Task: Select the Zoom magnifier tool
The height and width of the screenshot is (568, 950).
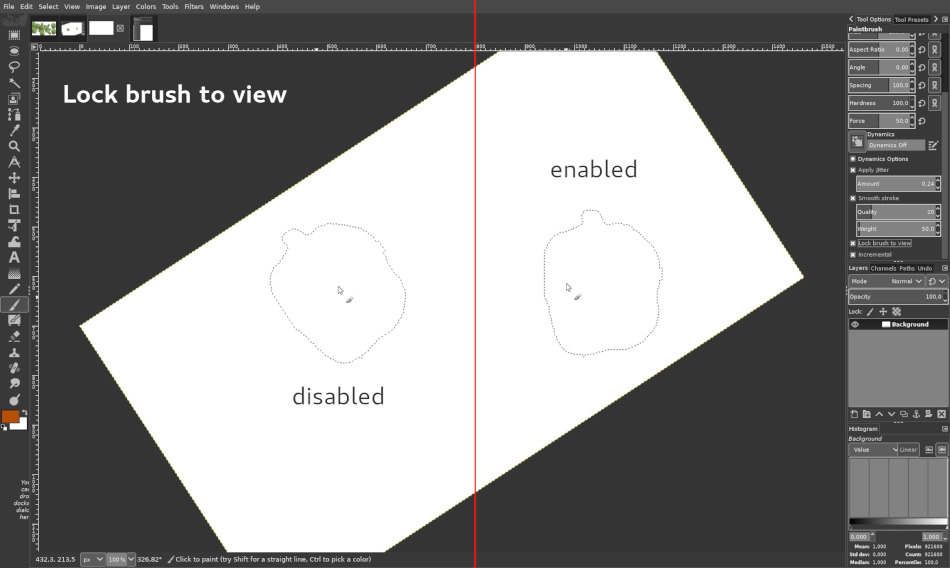Action: point(14,146)
